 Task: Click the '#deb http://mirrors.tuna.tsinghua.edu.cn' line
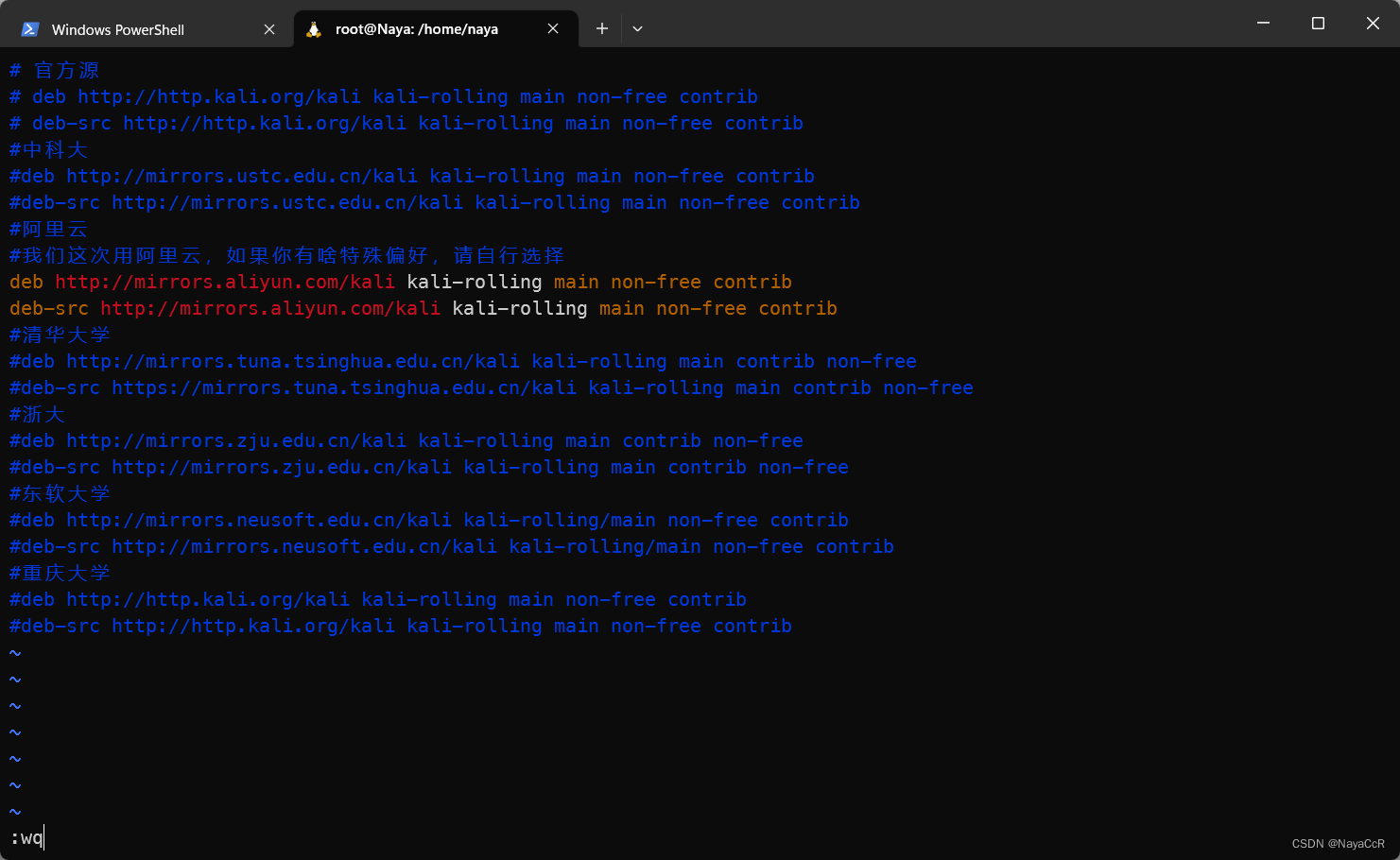pos(463,361)
